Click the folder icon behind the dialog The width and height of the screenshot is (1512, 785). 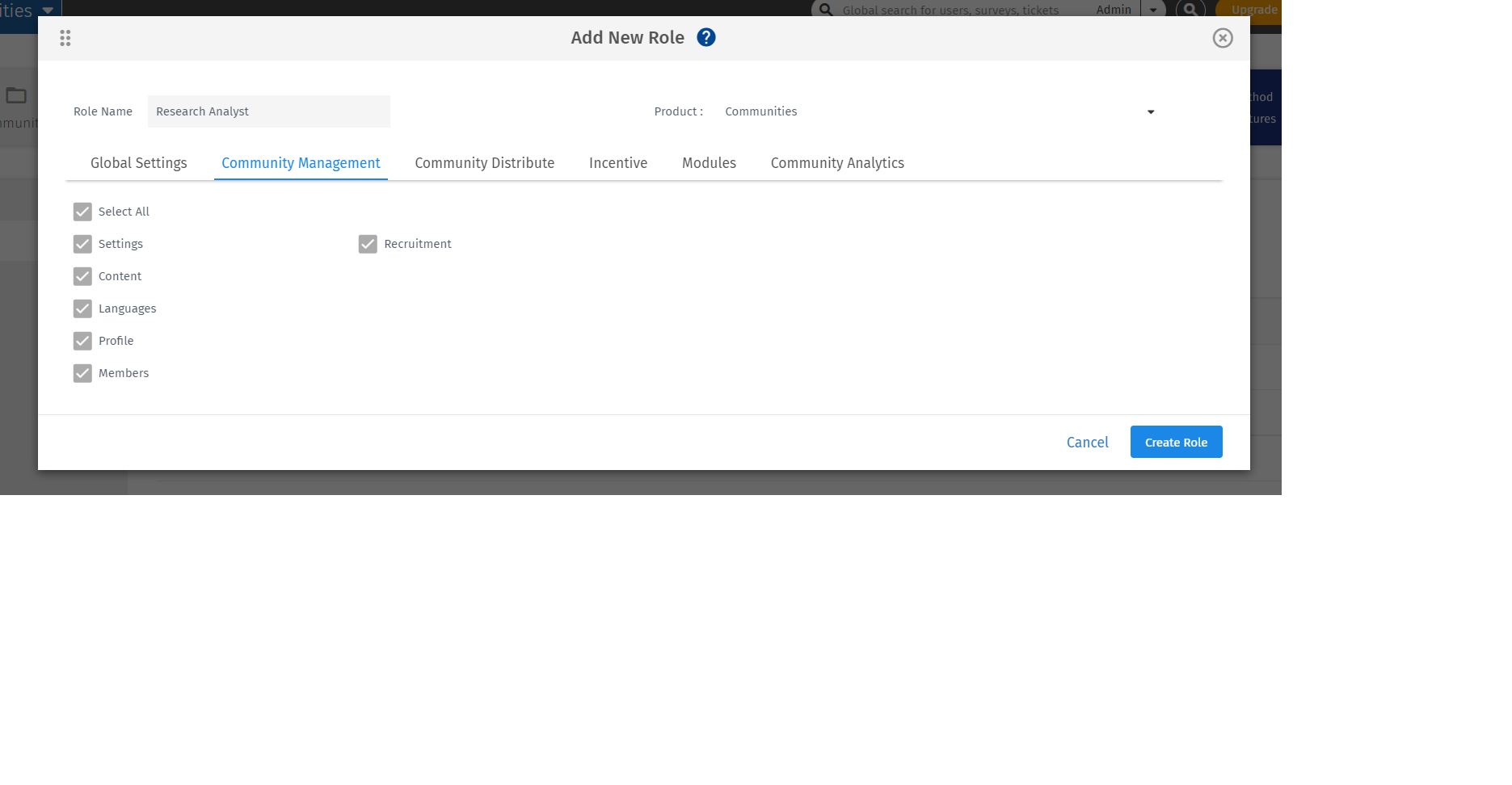point(16,95)
